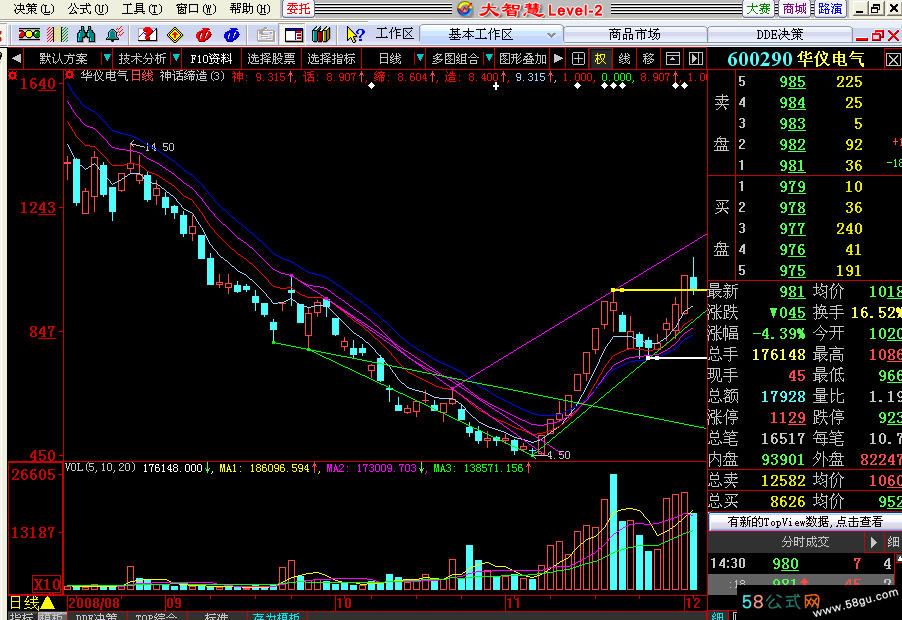Click the 大赛 button
The width and height of the screenshot is (902, 620).
pos(758,9)
